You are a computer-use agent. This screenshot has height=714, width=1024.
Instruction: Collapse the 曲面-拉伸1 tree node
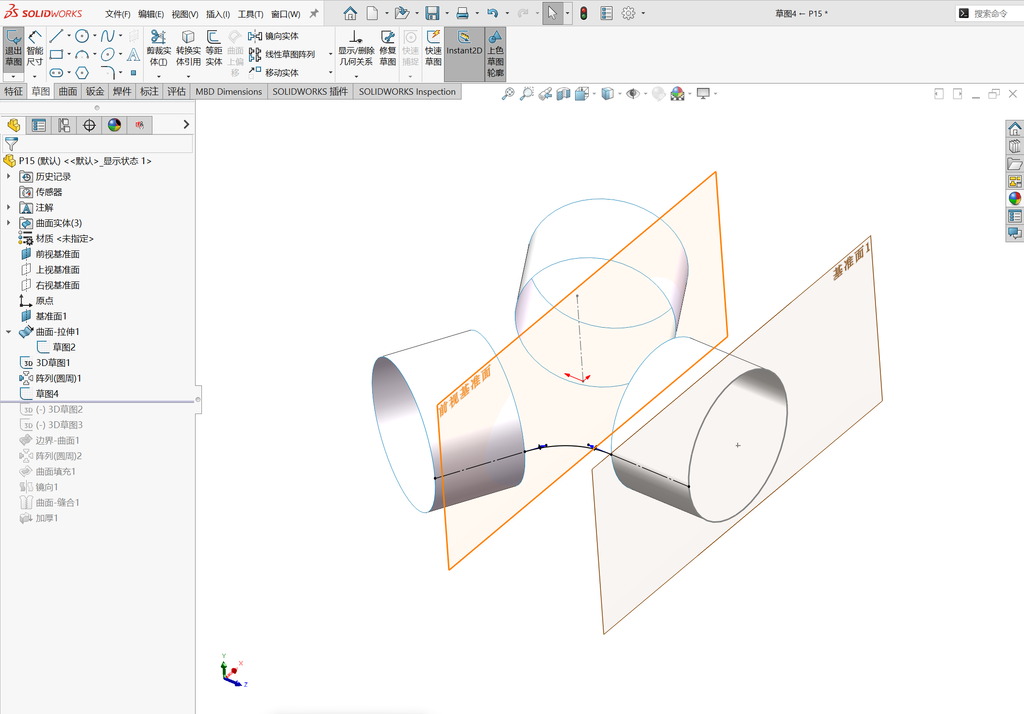tap(8, 332)
